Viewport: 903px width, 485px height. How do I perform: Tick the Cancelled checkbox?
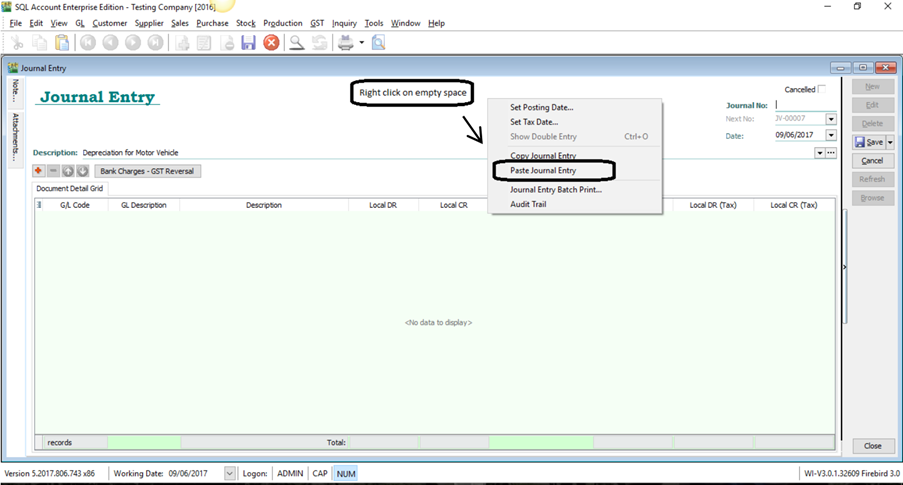click(x=822, y=89)
